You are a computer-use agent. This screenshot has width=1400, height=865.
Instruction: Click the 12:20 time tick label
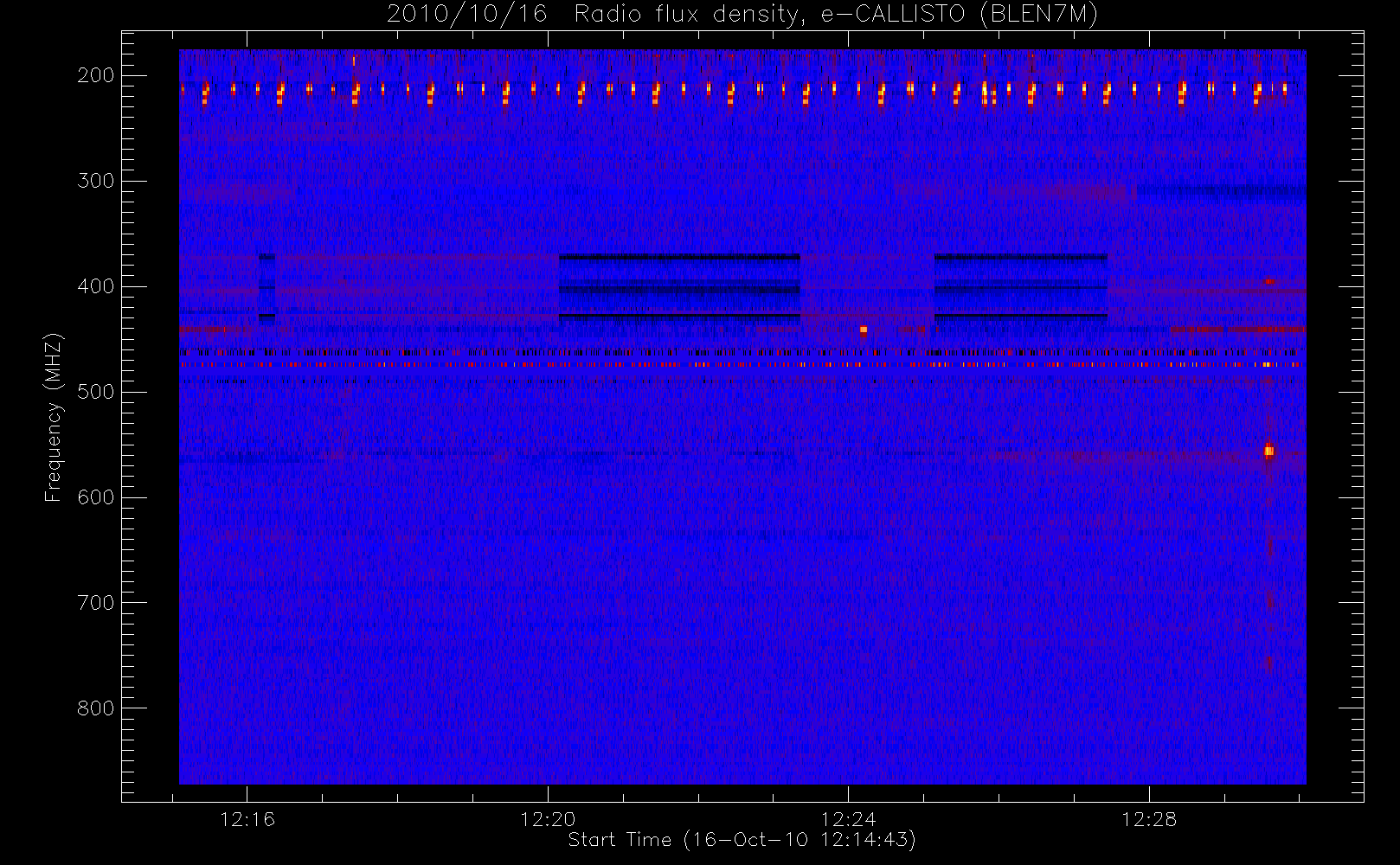(x=548, y=819)
